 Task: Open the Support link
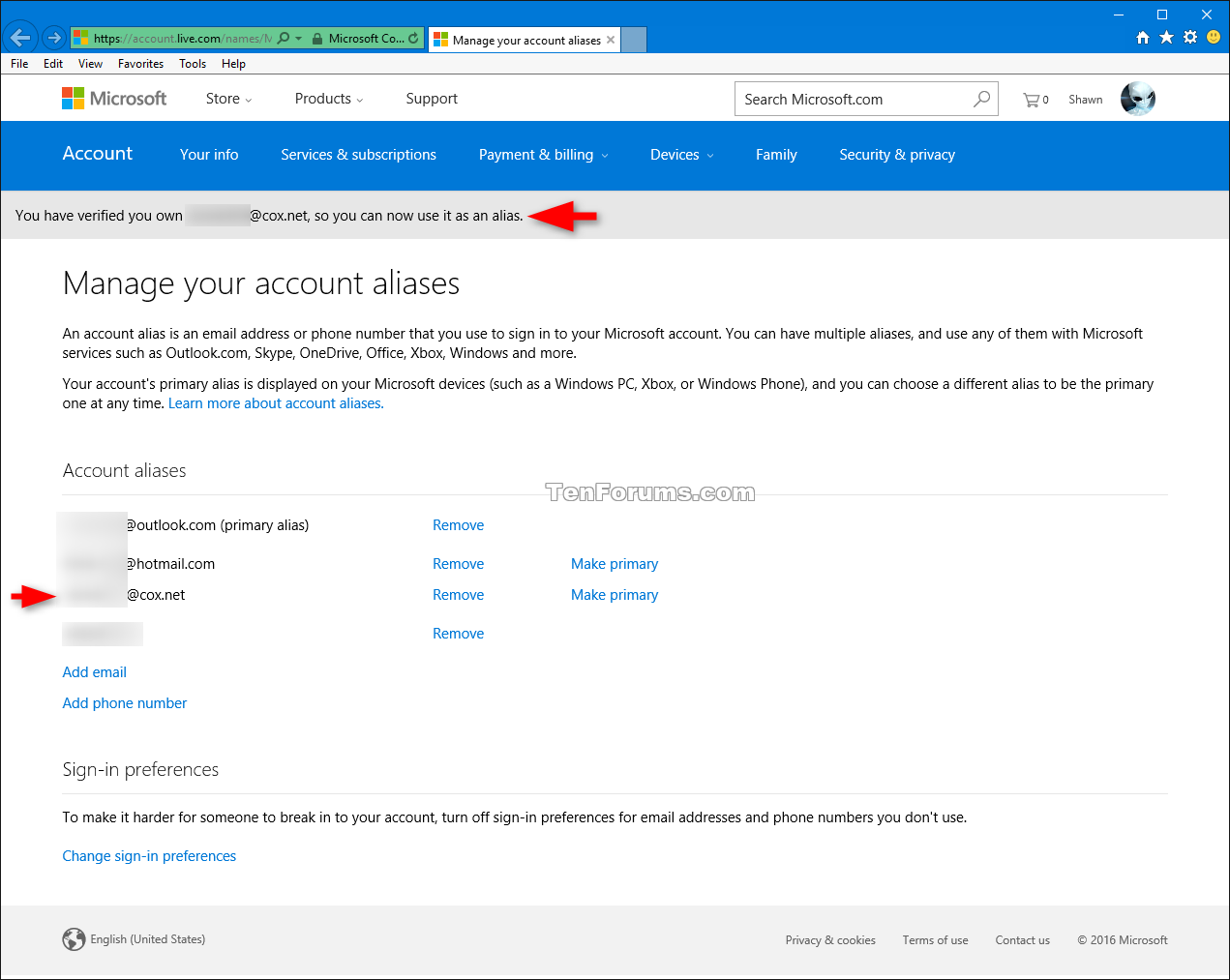point(432,99)
